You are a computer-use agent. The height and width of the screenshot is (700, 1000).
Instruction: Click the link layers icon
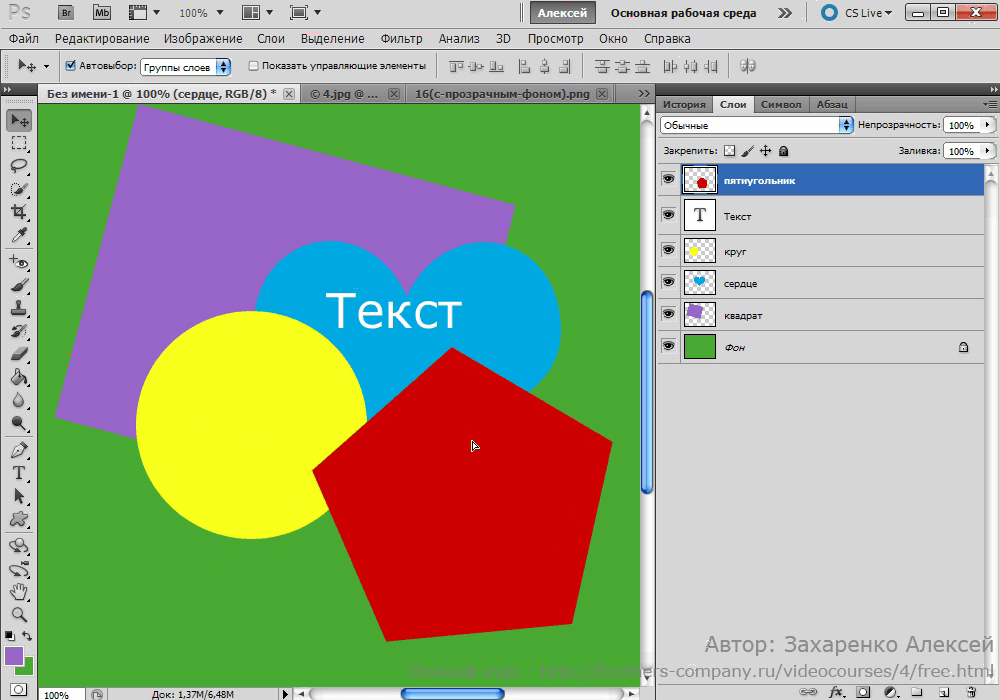(808, 692)
